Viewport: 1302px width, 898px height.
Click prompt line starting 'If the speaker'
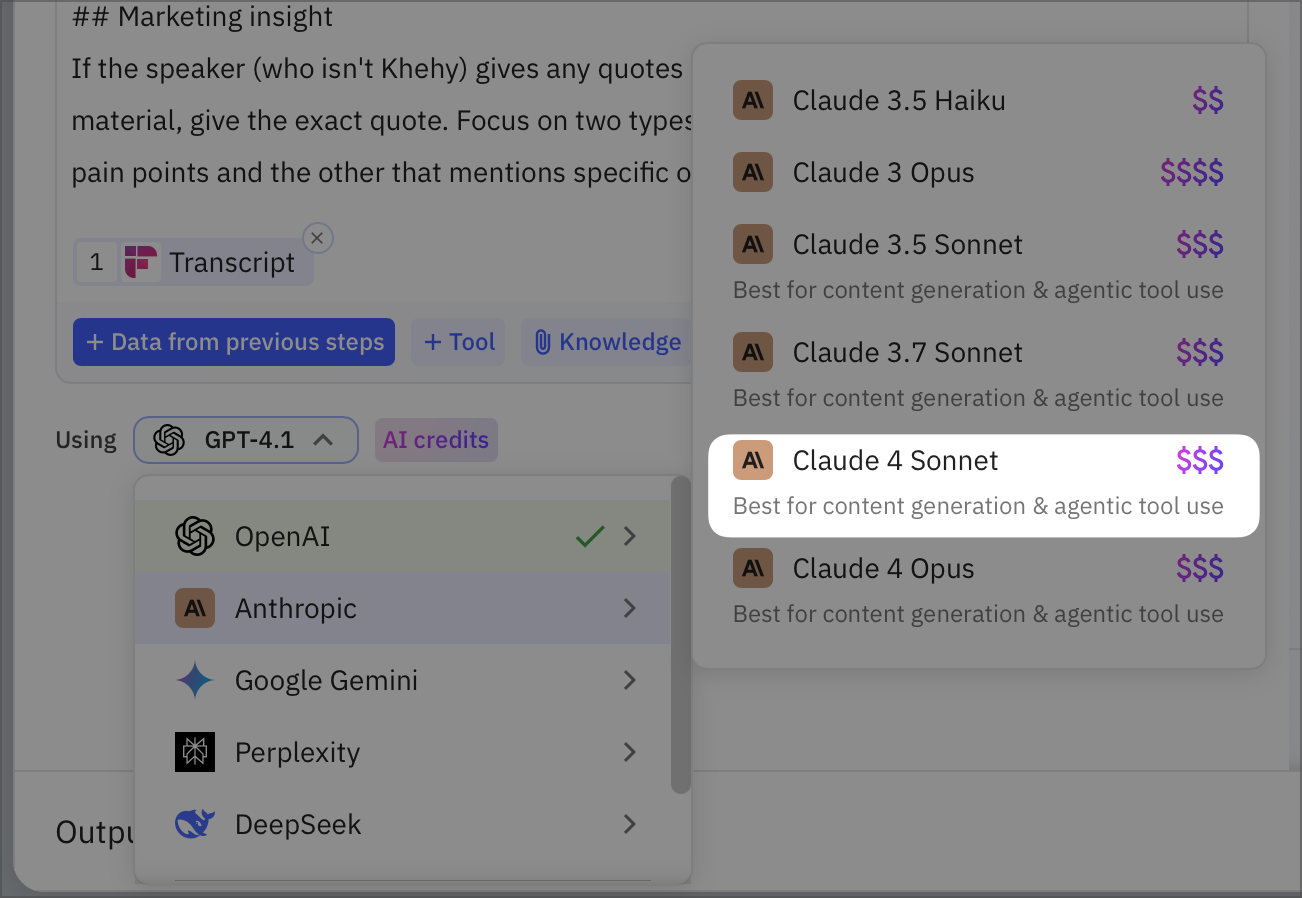pos(378,69)
